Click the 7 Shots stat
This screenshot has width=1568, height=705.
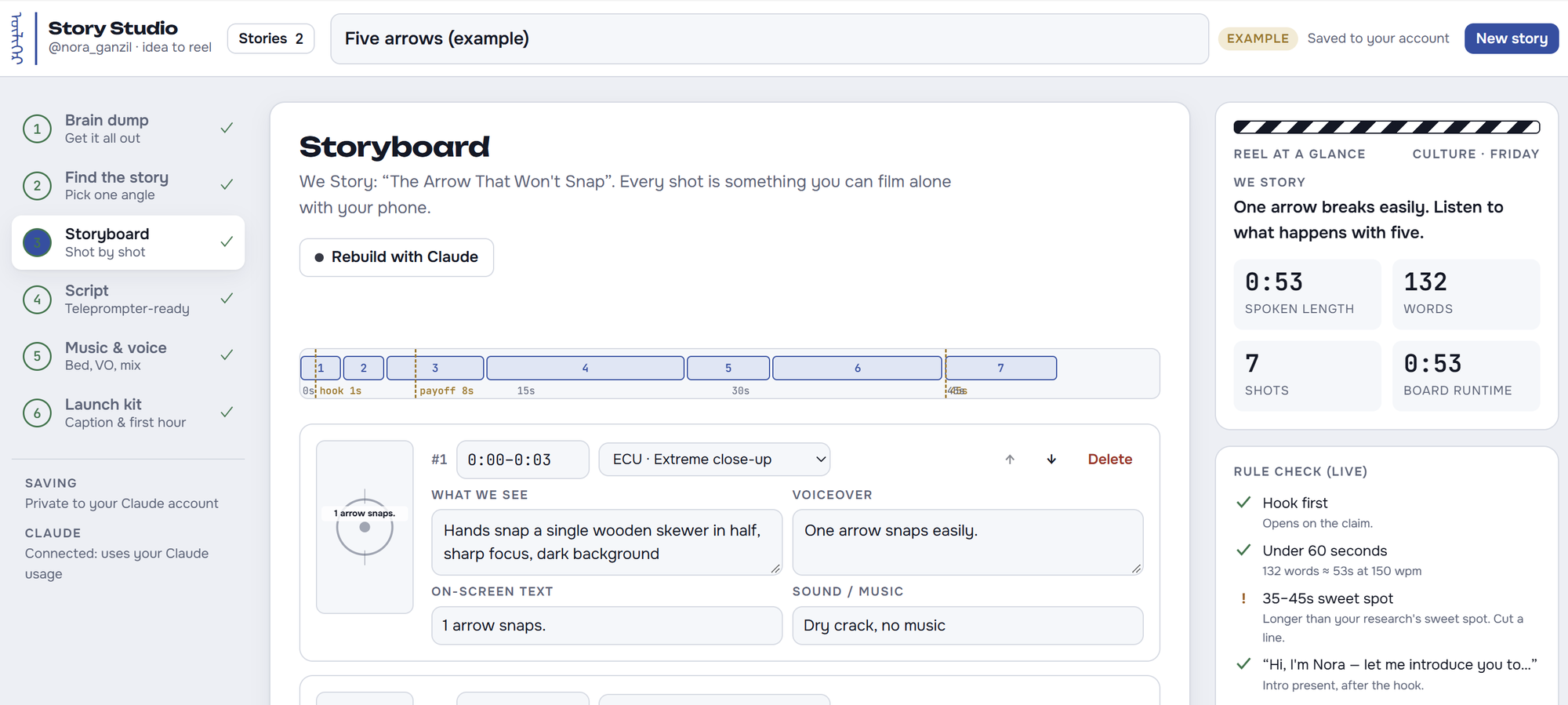coord(1307,376)
